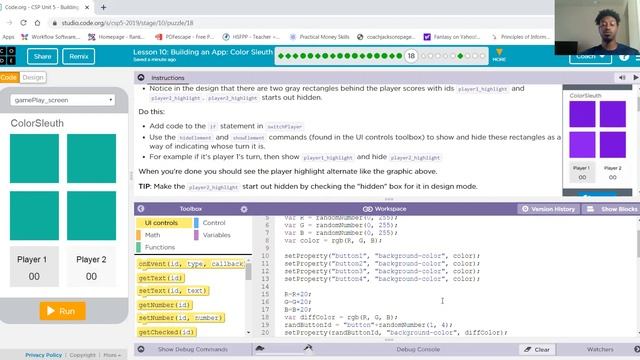Click the ColorSleuth example thumbnail image
Viewport: 640px width, 360px height.
pyautogui.click(x=598, y=141)
